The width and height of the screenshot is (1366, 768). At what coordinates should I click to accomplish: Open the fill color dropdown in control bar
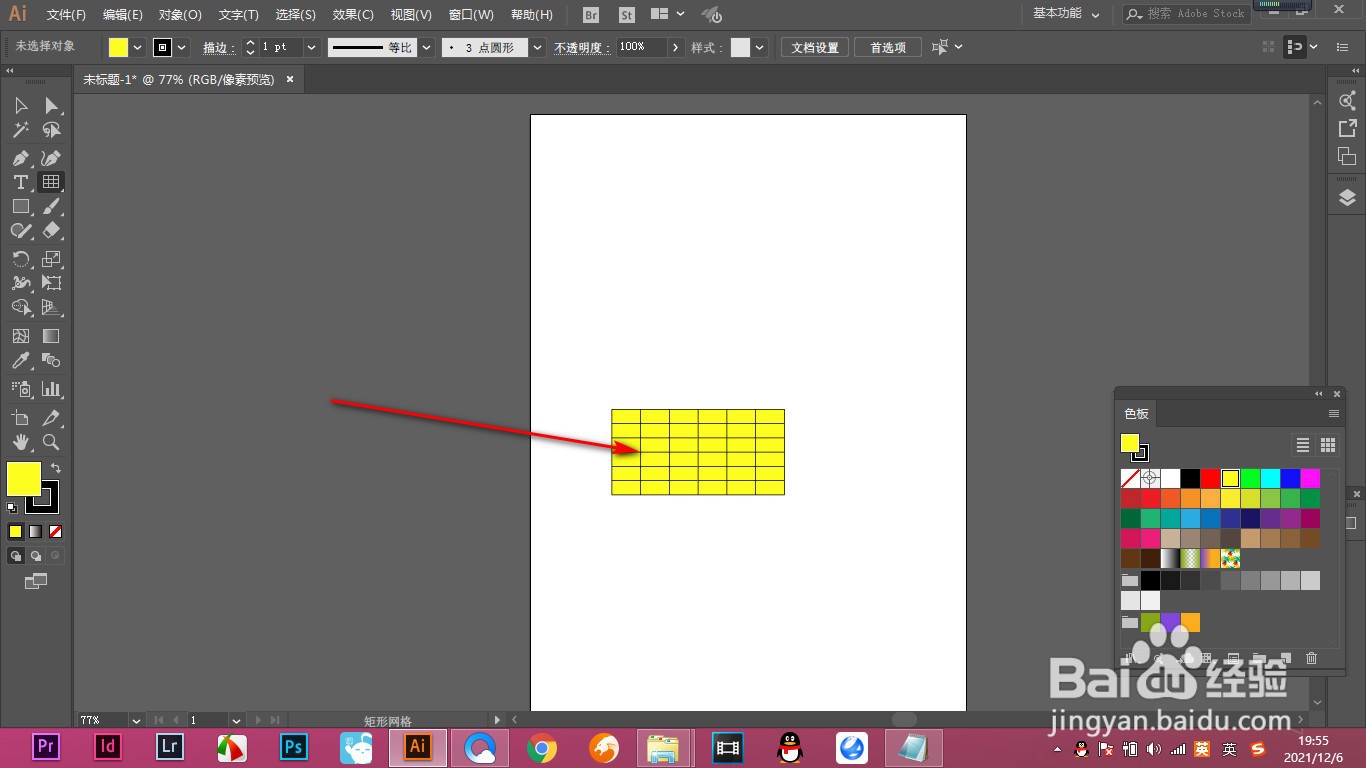[x=138, y=48]
